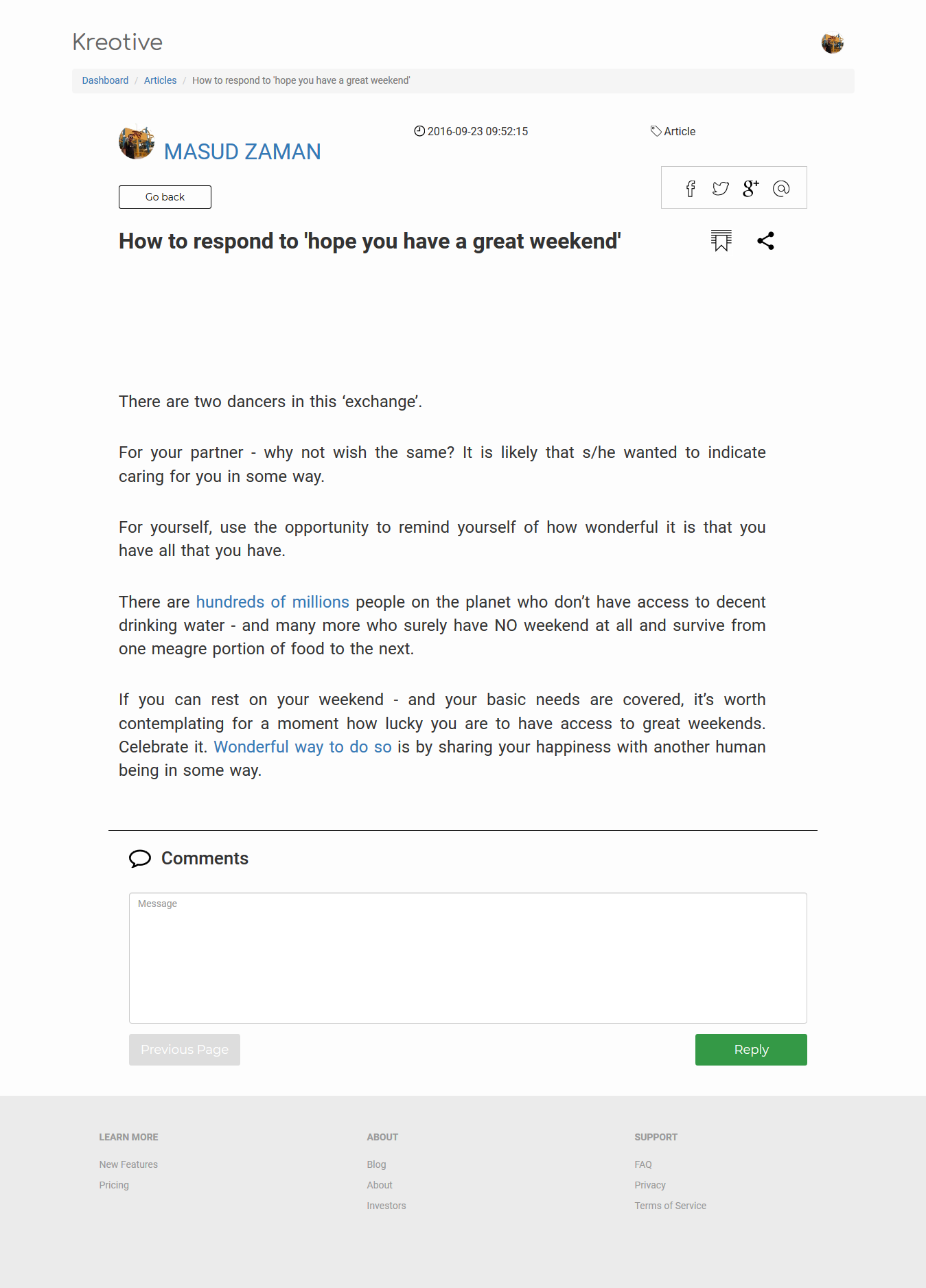
Task: Open the 'hundreds of millions' link
Action: [x=273, y=602]
